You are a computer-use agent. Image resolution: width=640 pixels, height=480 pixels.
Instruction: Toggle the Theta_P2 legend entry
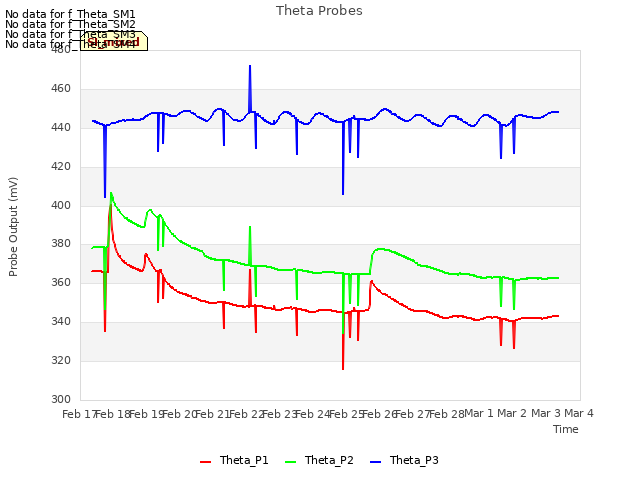click(x=319, y=460)
